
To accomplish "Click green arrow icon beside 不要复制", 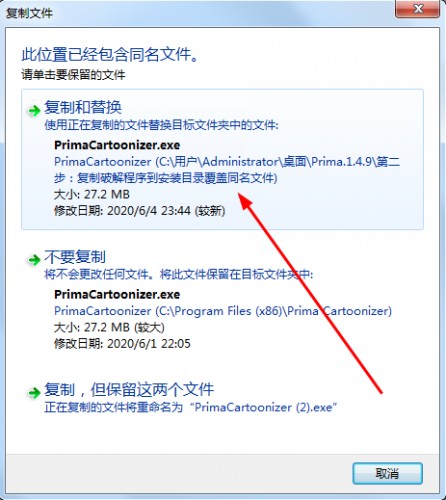I will (34, 260).
